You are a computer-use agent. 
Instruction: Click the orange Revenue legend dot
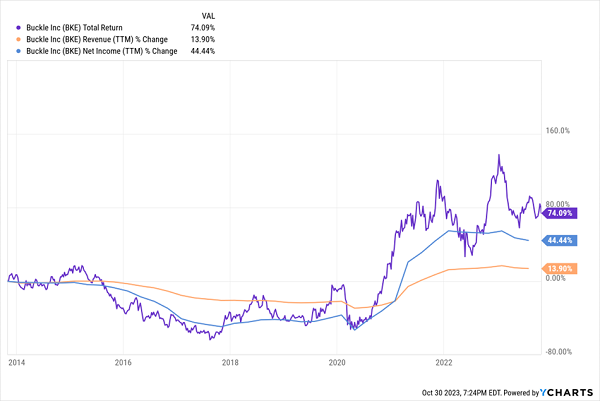[18, 39]
